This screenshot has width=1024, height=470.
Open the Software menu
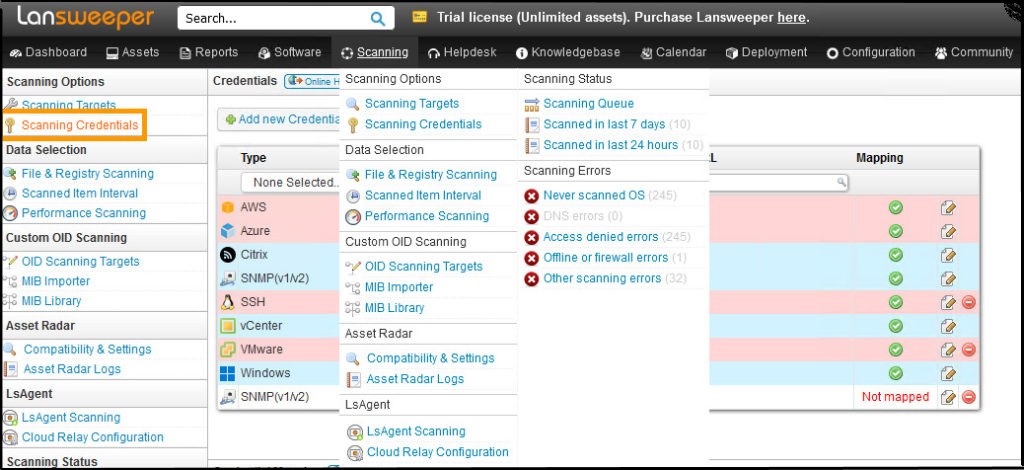[x=290, y=52]
